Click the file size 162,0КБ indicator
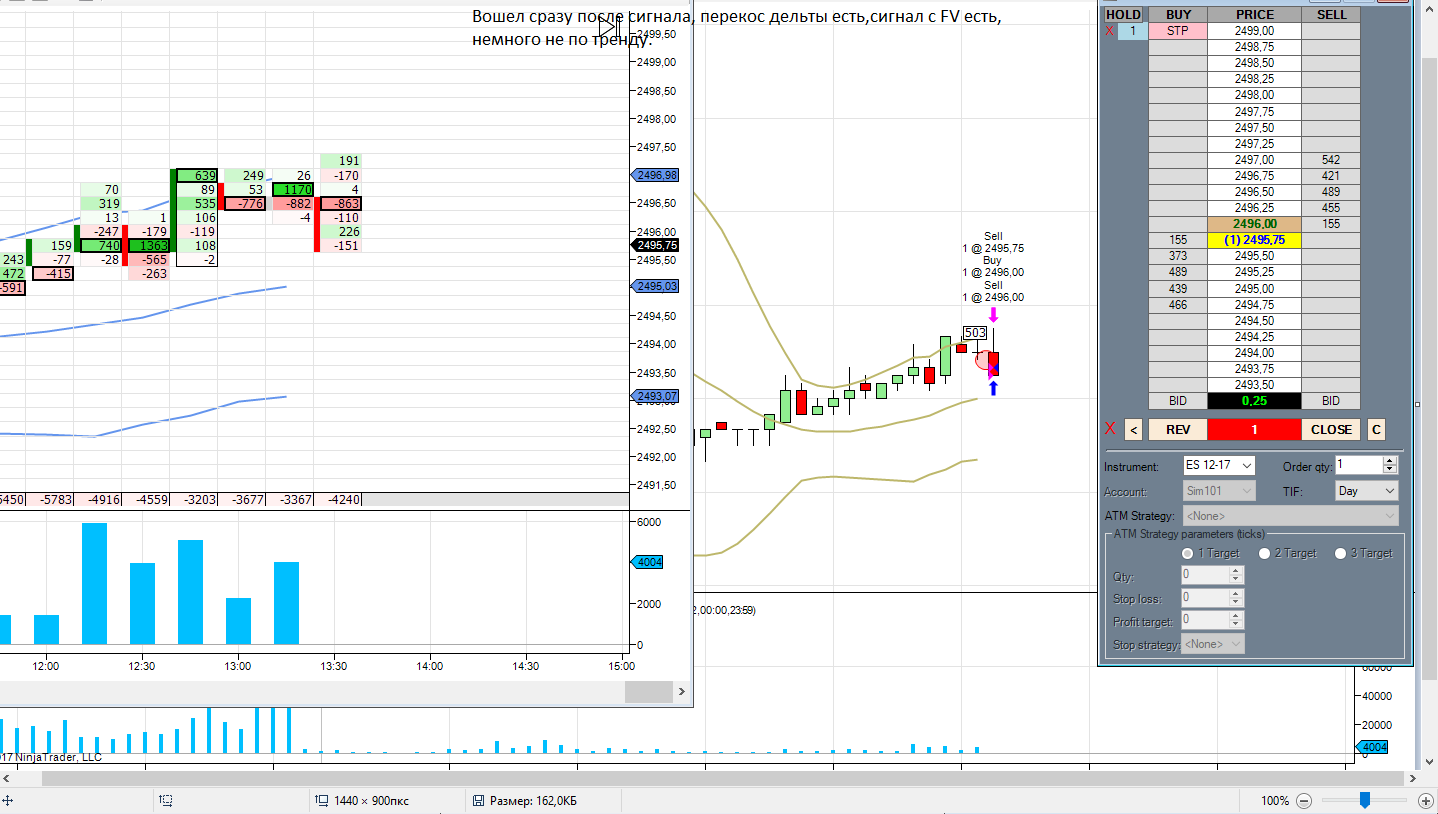 tap(524, 801)
